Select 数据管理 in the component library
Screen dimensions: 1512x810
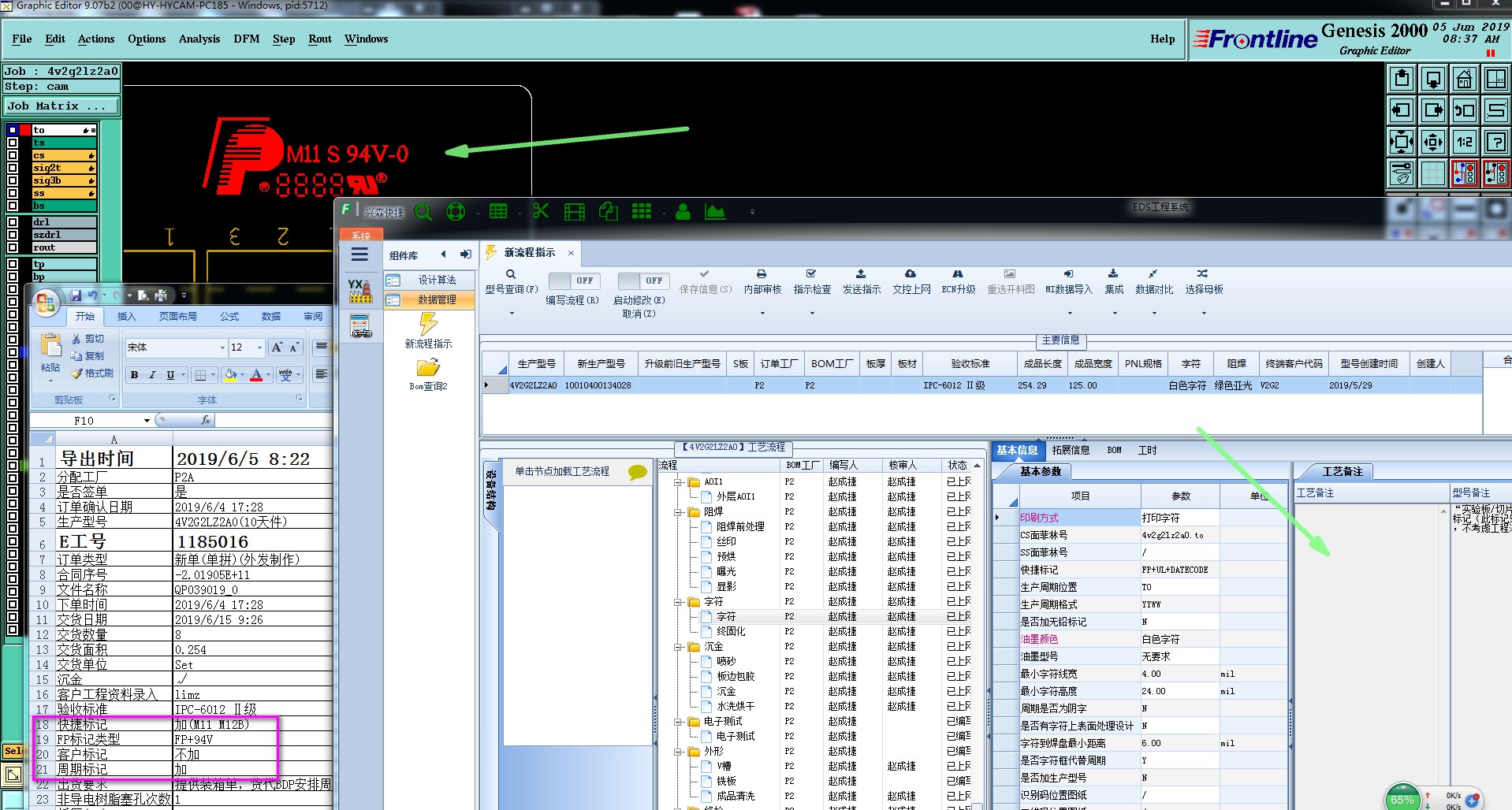430,300
